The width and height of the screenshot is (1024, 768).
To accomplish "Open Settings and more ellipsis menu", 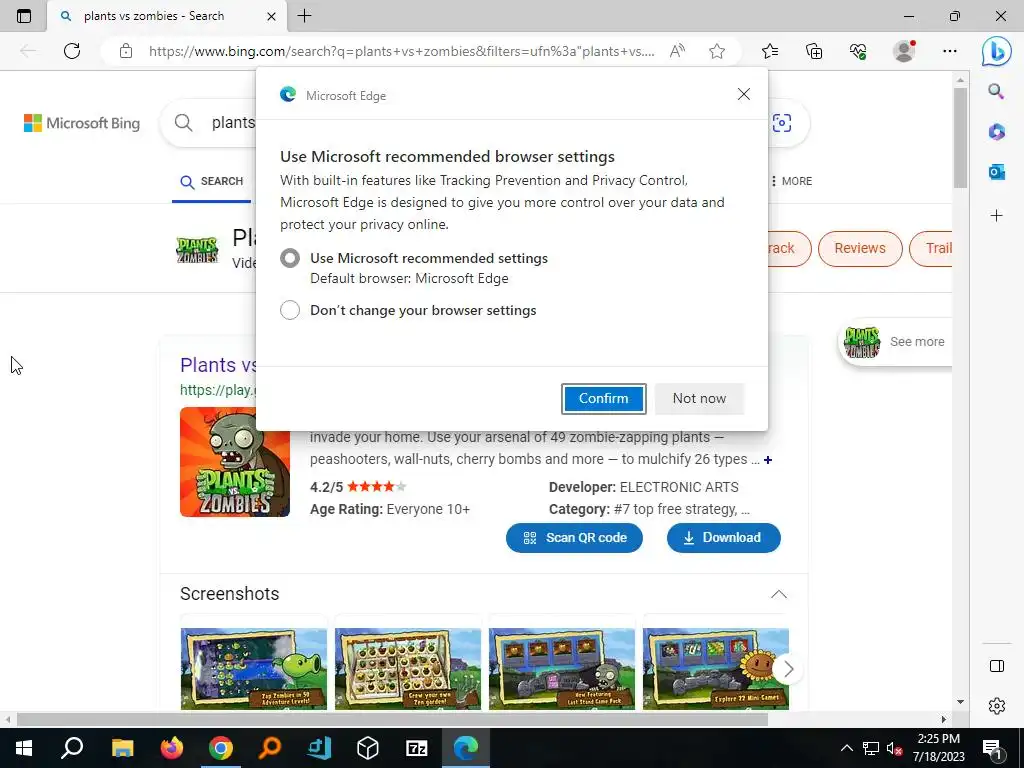I will coord(950,51).
